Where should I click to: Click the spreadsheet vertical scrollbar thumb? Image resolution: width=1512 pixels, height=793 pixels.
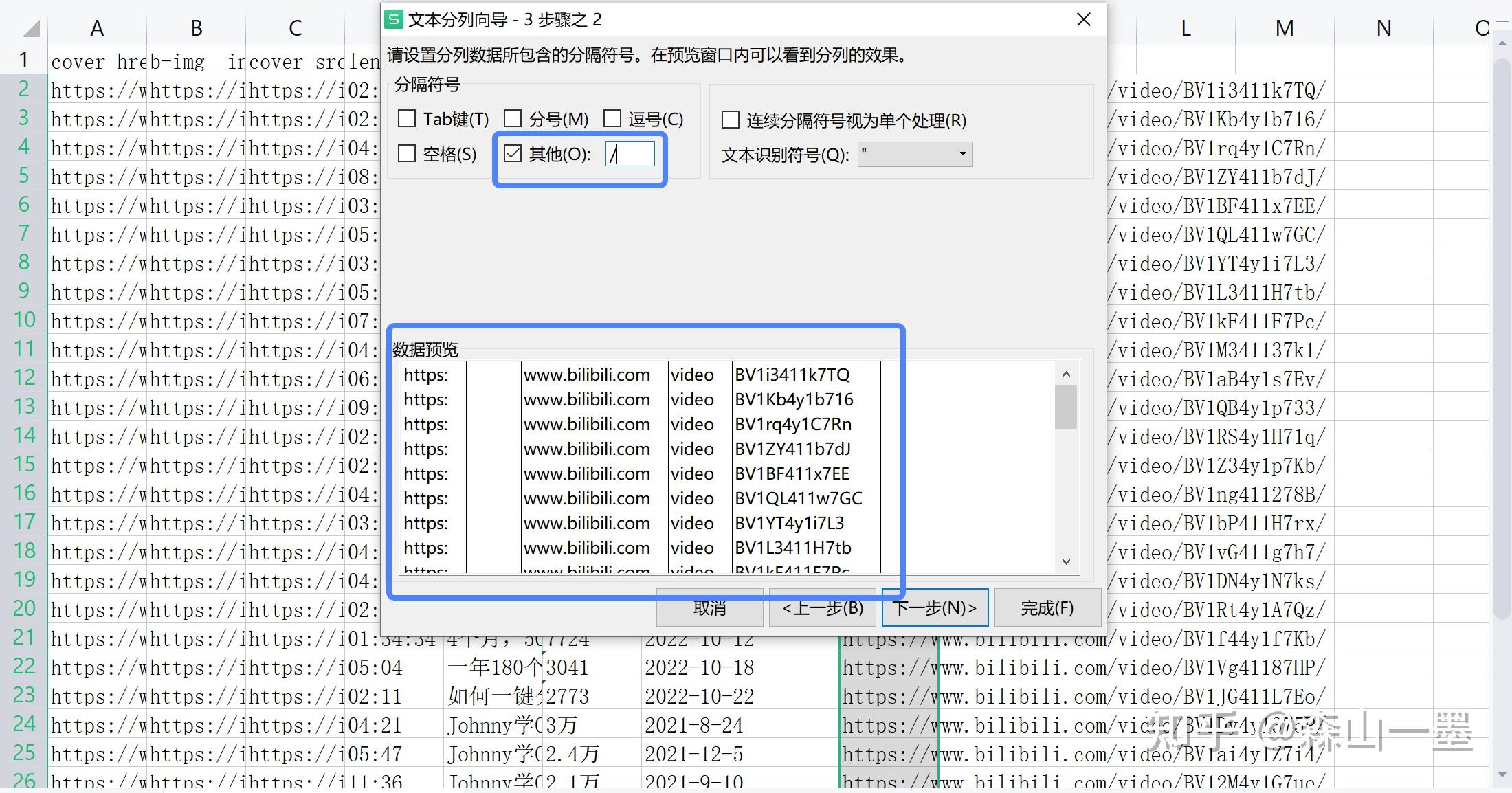1501,338
